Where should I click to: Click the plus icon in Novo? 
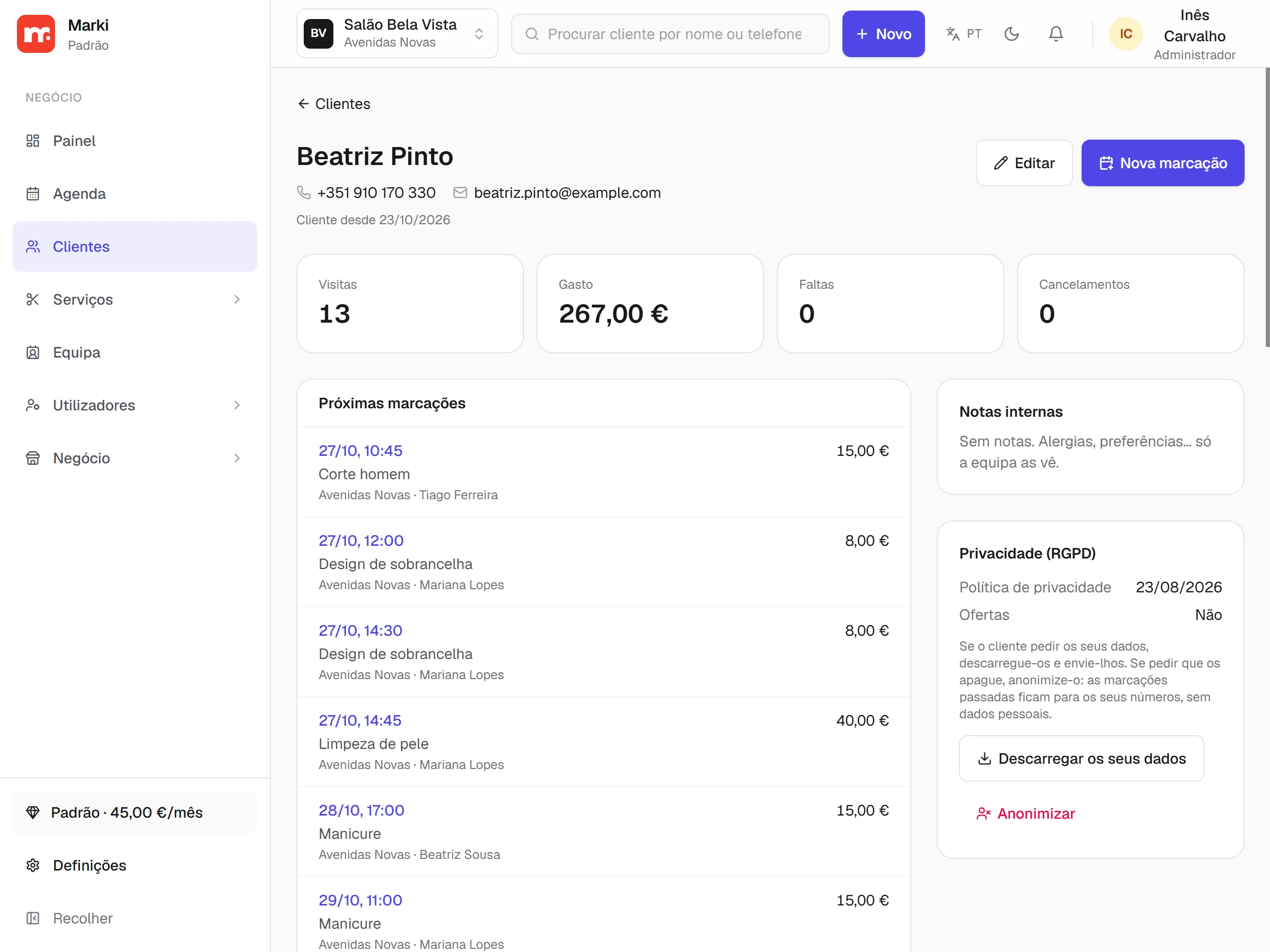(861, 34)
